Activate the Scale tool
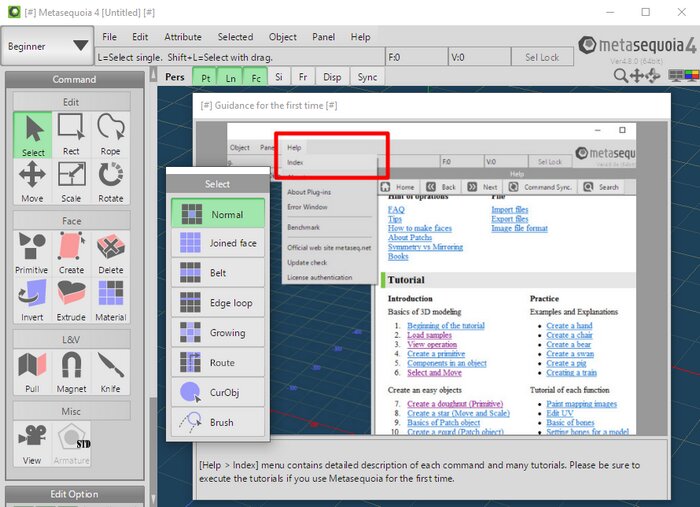 click(71, 180)
